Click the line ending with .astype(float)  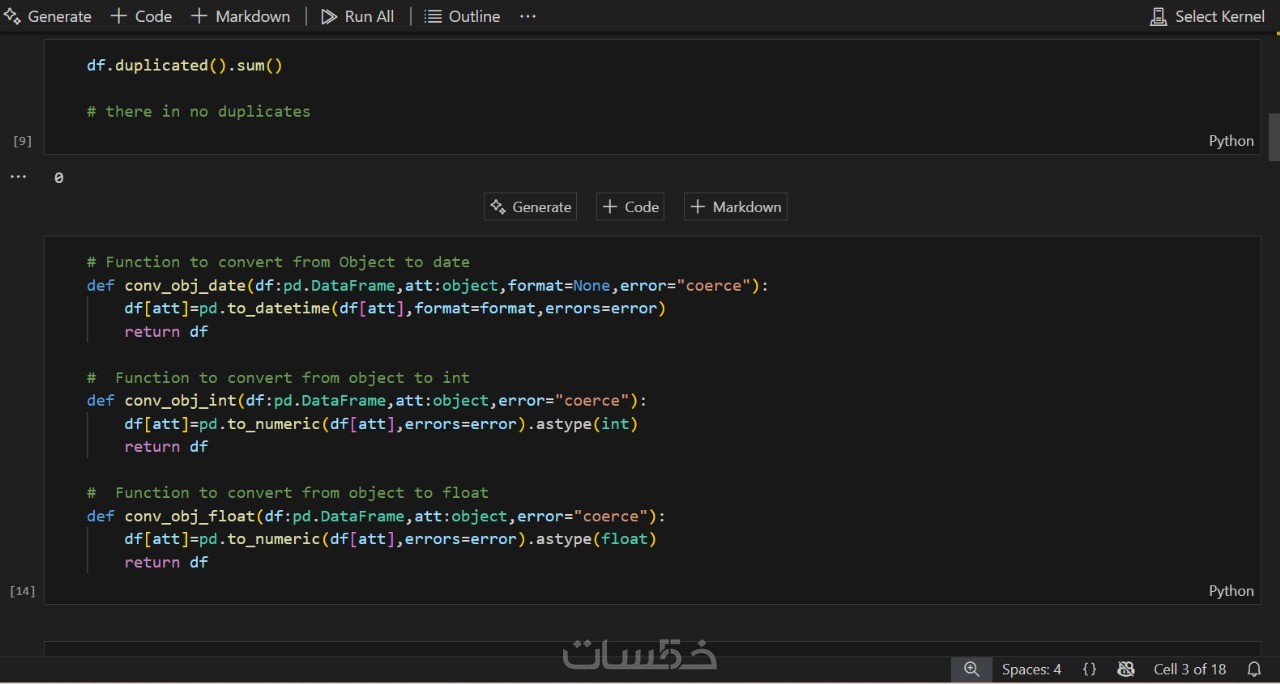pos(390,539)
